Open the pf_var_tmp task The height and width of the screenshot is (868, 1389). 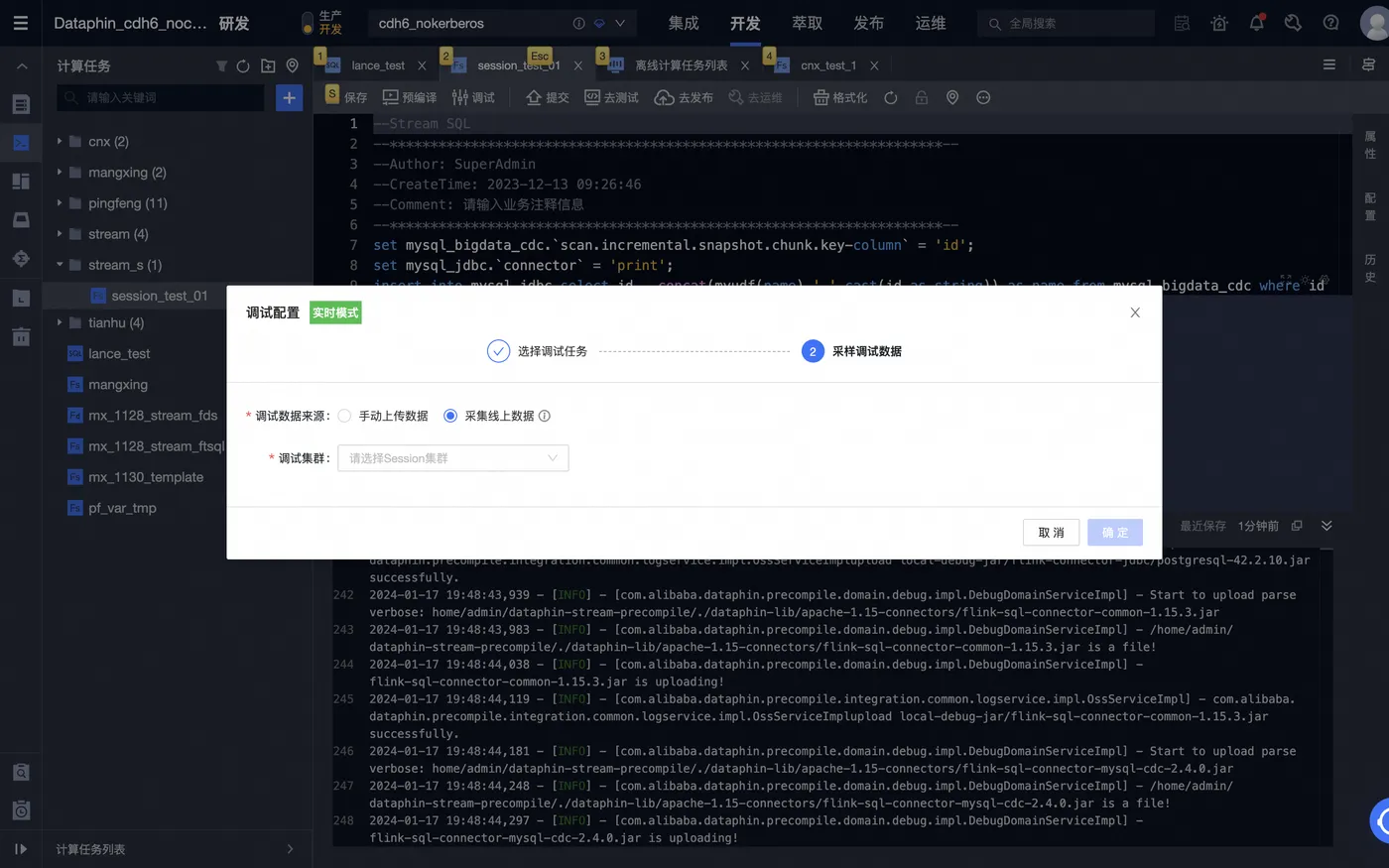122,507
